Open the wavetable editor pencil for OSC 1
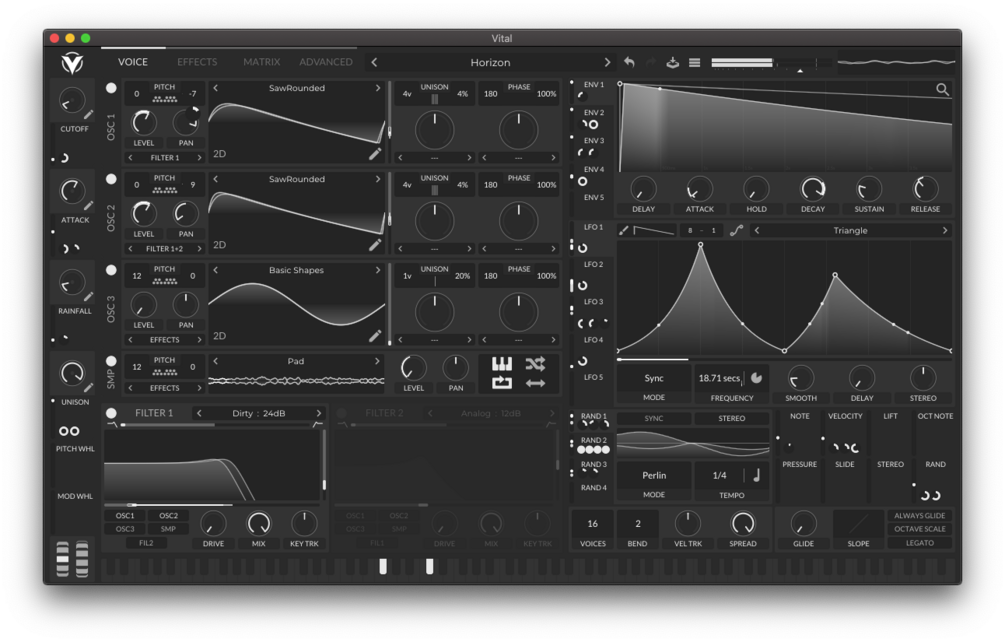Viewport: 1005px width, 642px height. pos(377,156)
